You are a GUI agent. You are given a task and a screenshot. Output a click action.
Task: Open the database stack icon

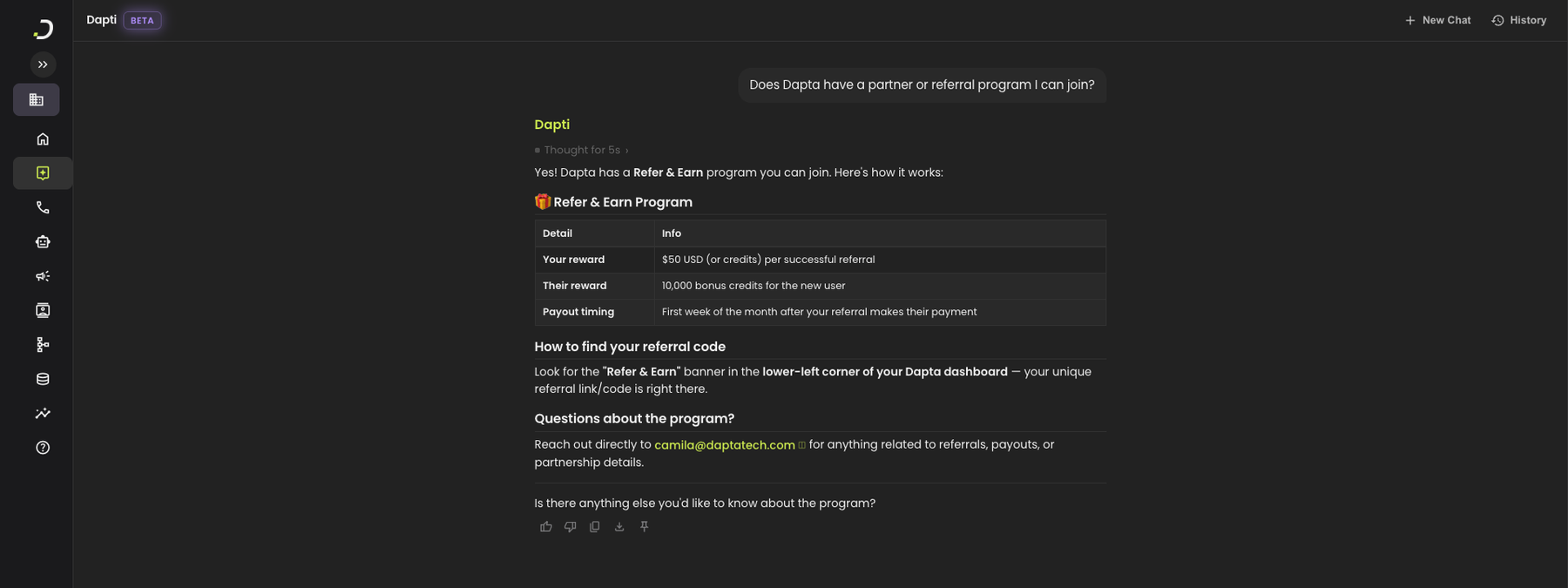click(43, 379)
